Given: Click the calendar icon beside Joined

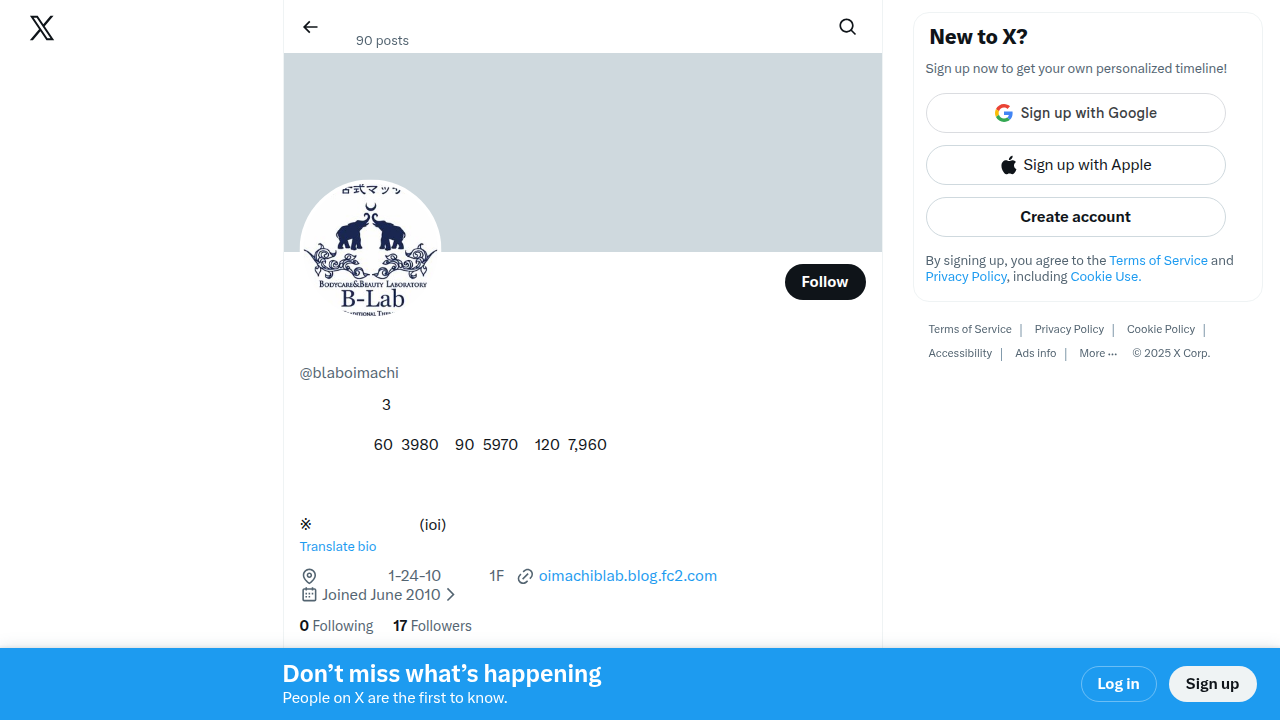Looking at the screenshot, I should tap(309, 595).
